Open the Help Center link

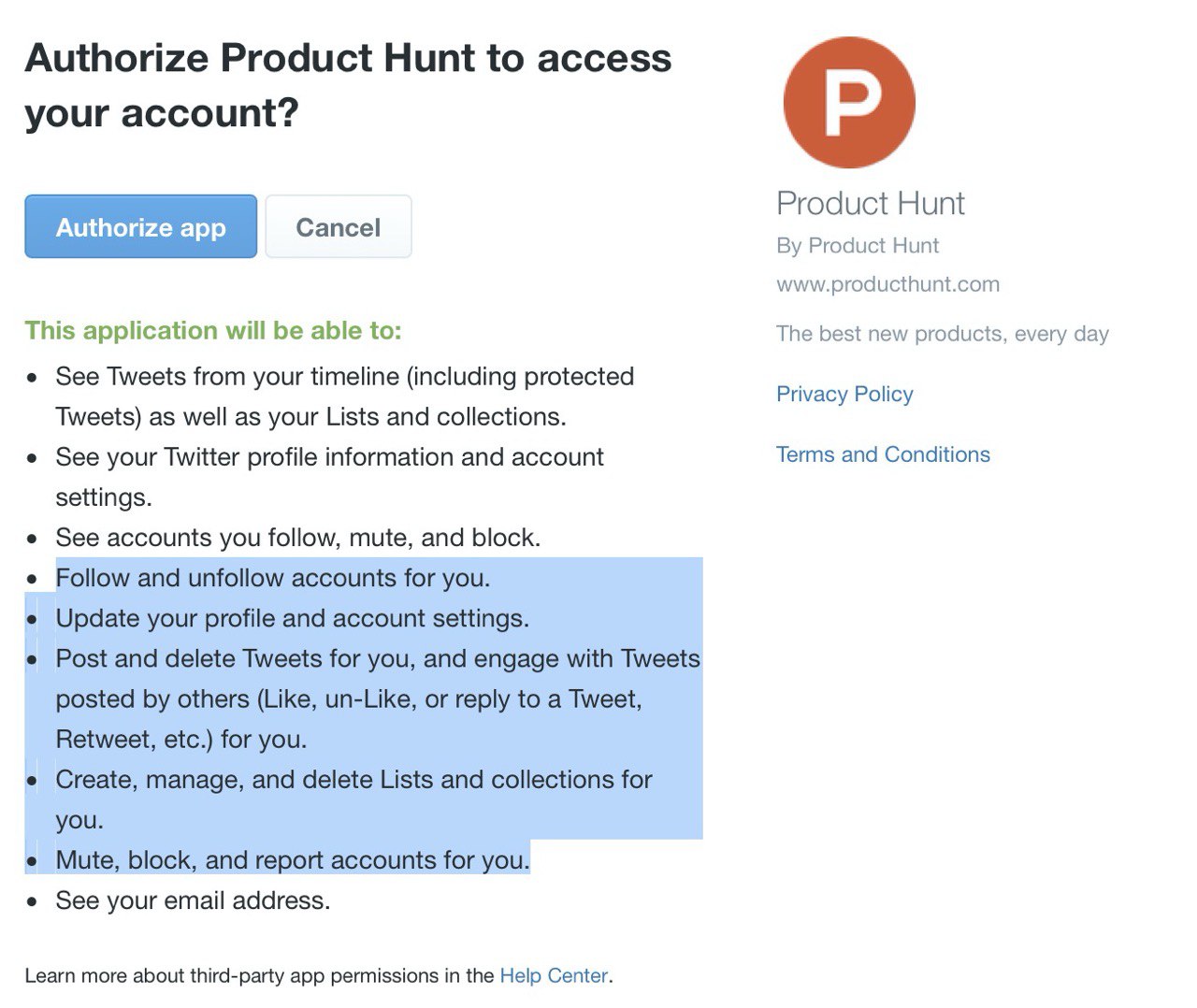pos(554,975)
